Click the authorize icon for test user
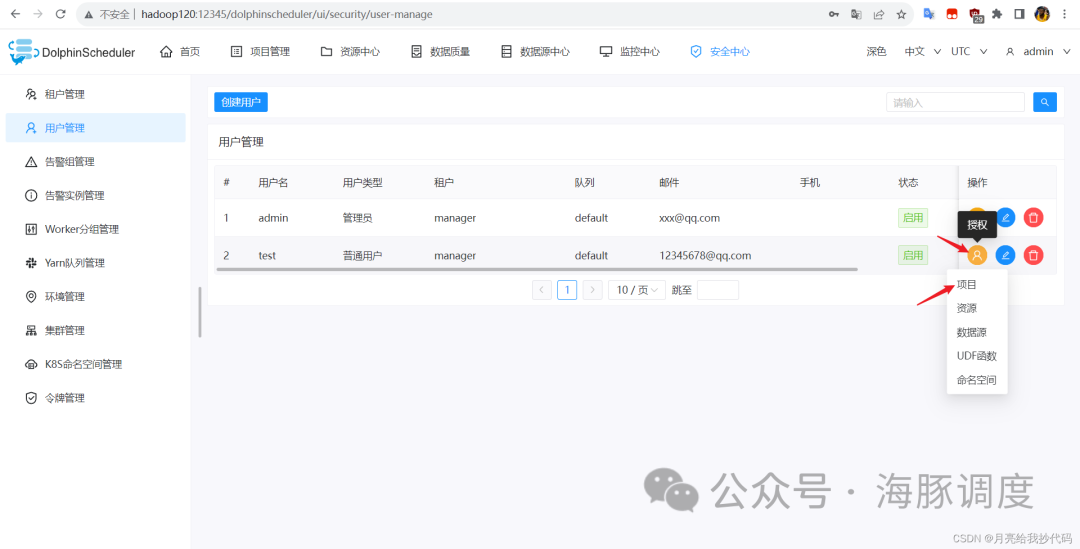This screenshot has height=549, width=1080. click(x=977, y=256)
